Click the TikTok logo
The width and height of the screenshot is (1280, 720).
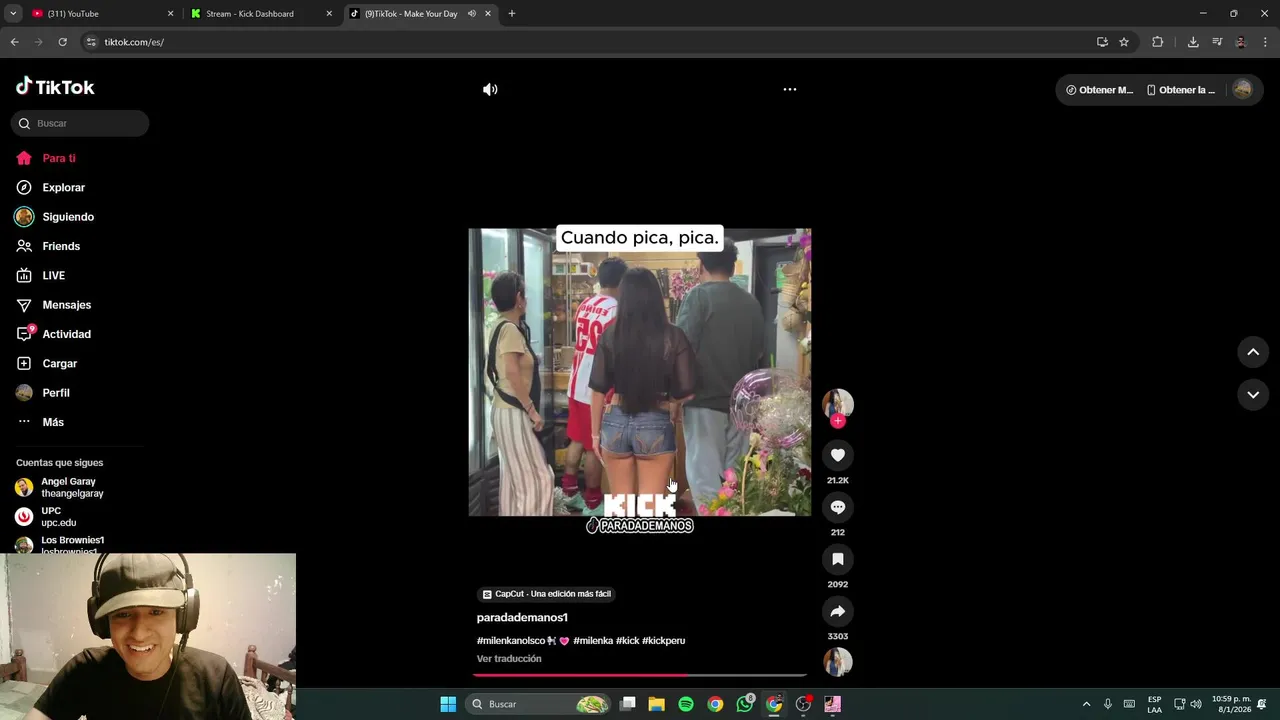55,87
